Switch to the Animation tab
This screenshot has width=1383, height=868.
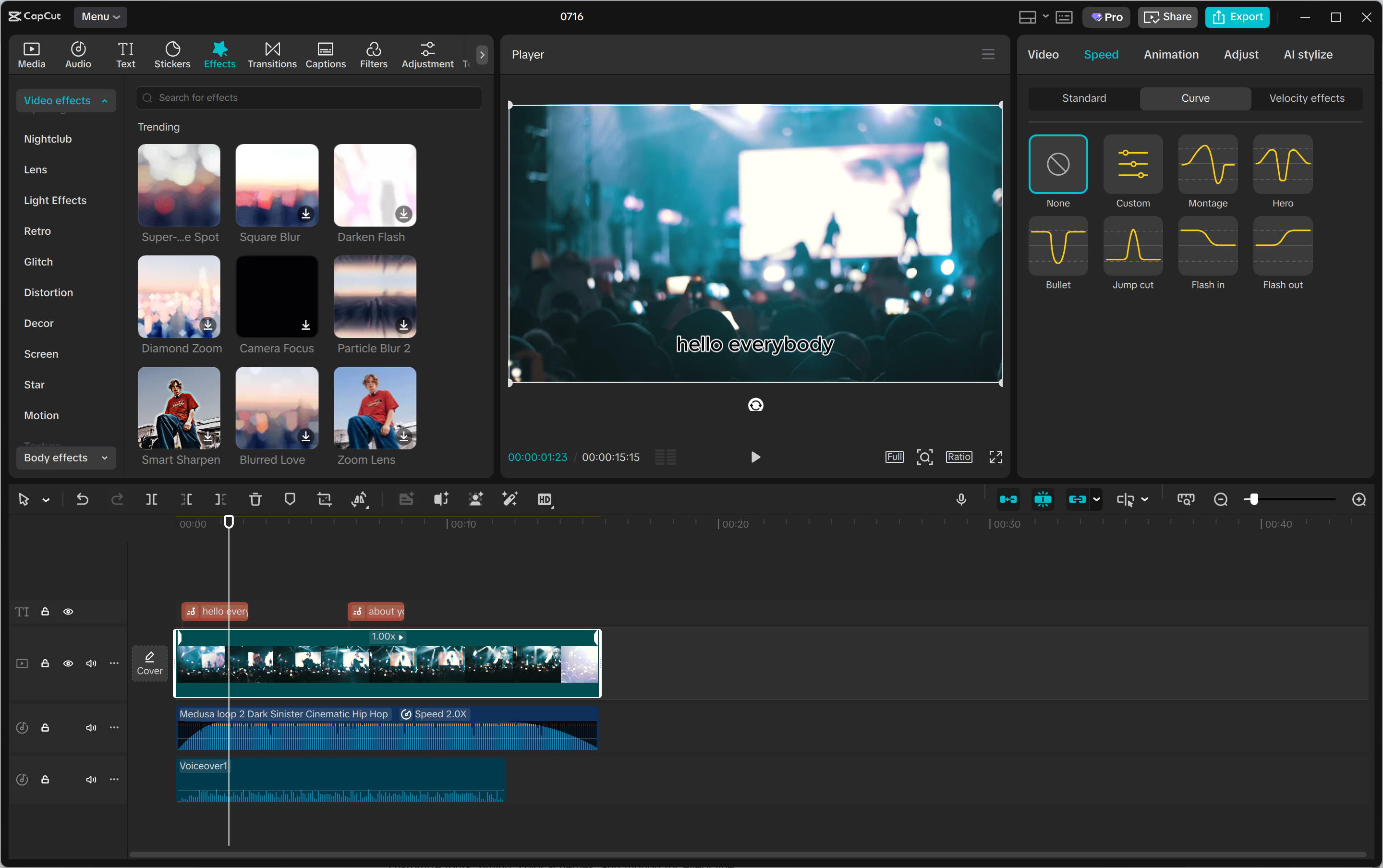[1171, 55]
